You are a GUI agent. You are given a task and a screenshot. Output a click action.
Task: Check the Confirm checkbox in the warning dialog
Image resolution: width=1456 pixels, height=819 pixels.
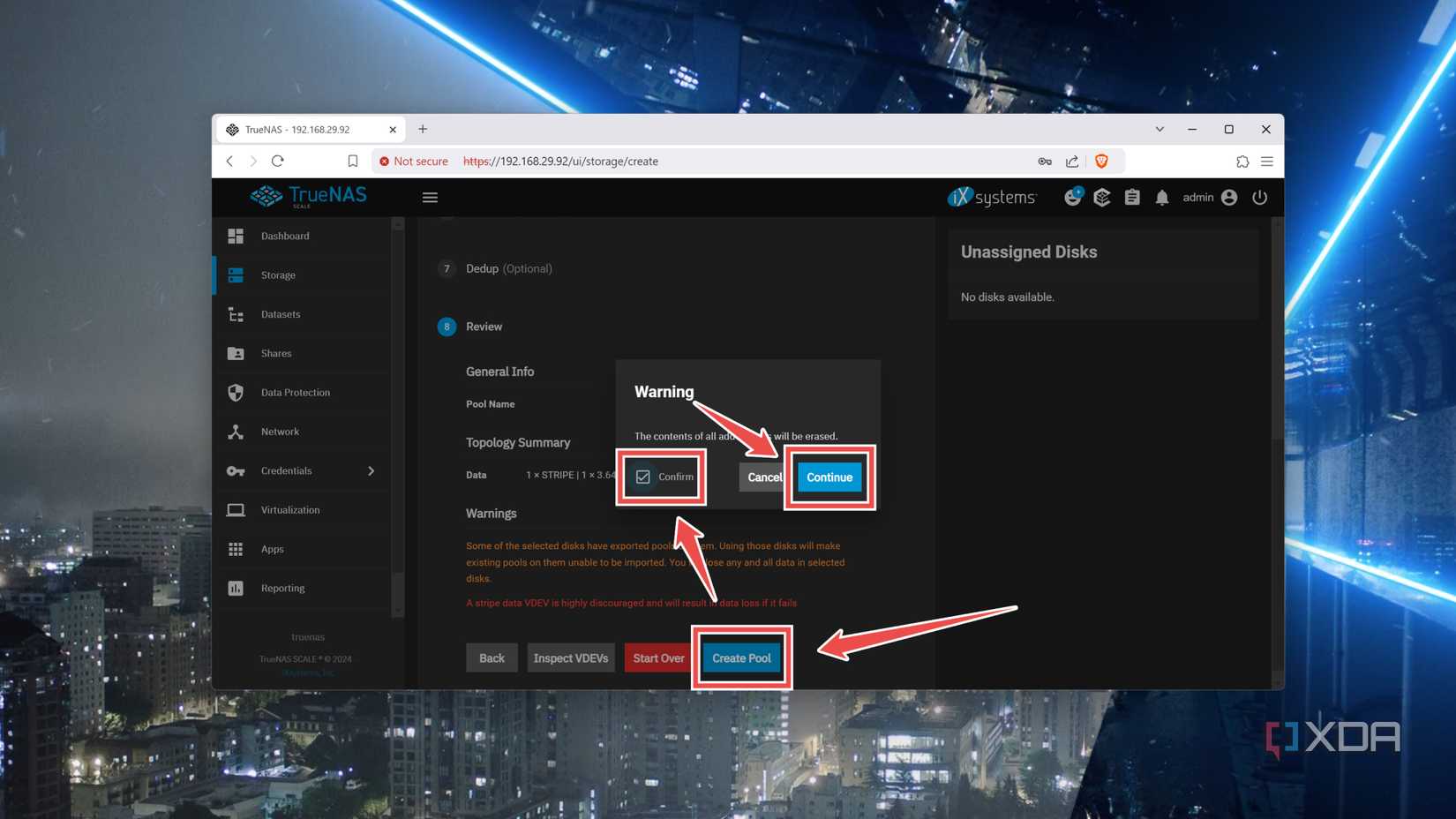coord(642,477)
